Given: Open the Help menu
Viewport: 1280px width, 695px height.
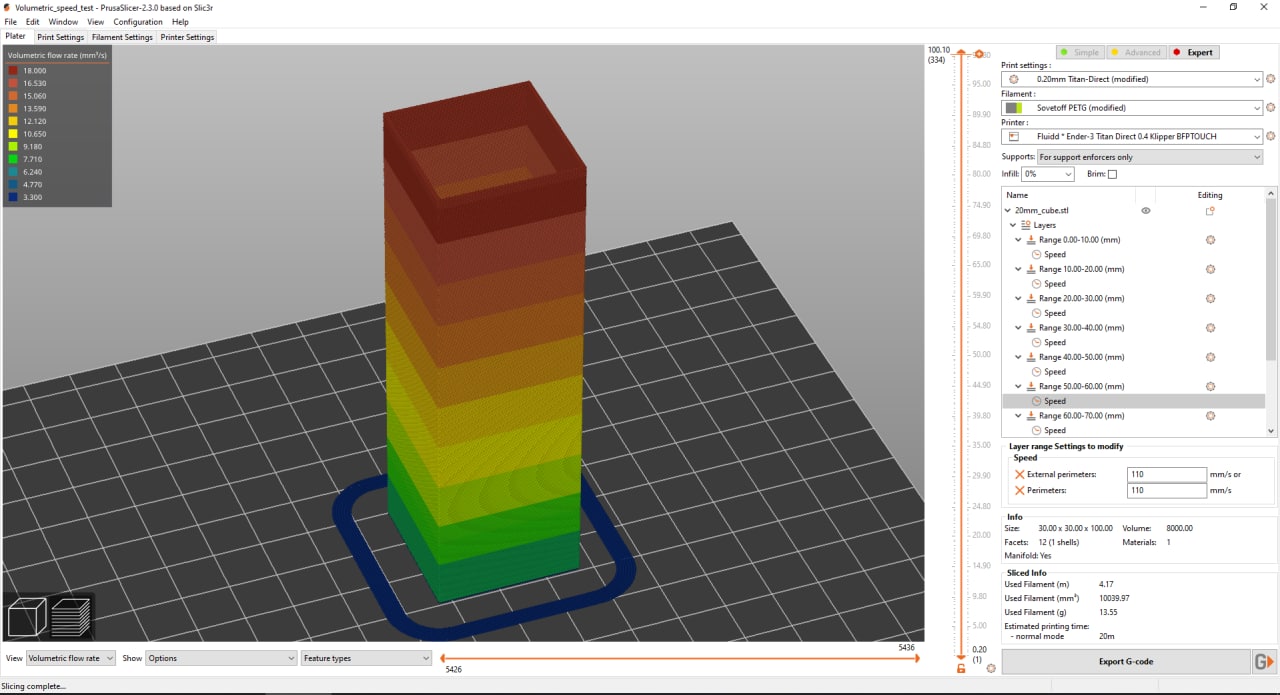Looking at the screenshot, I should [x=180, y=21].
